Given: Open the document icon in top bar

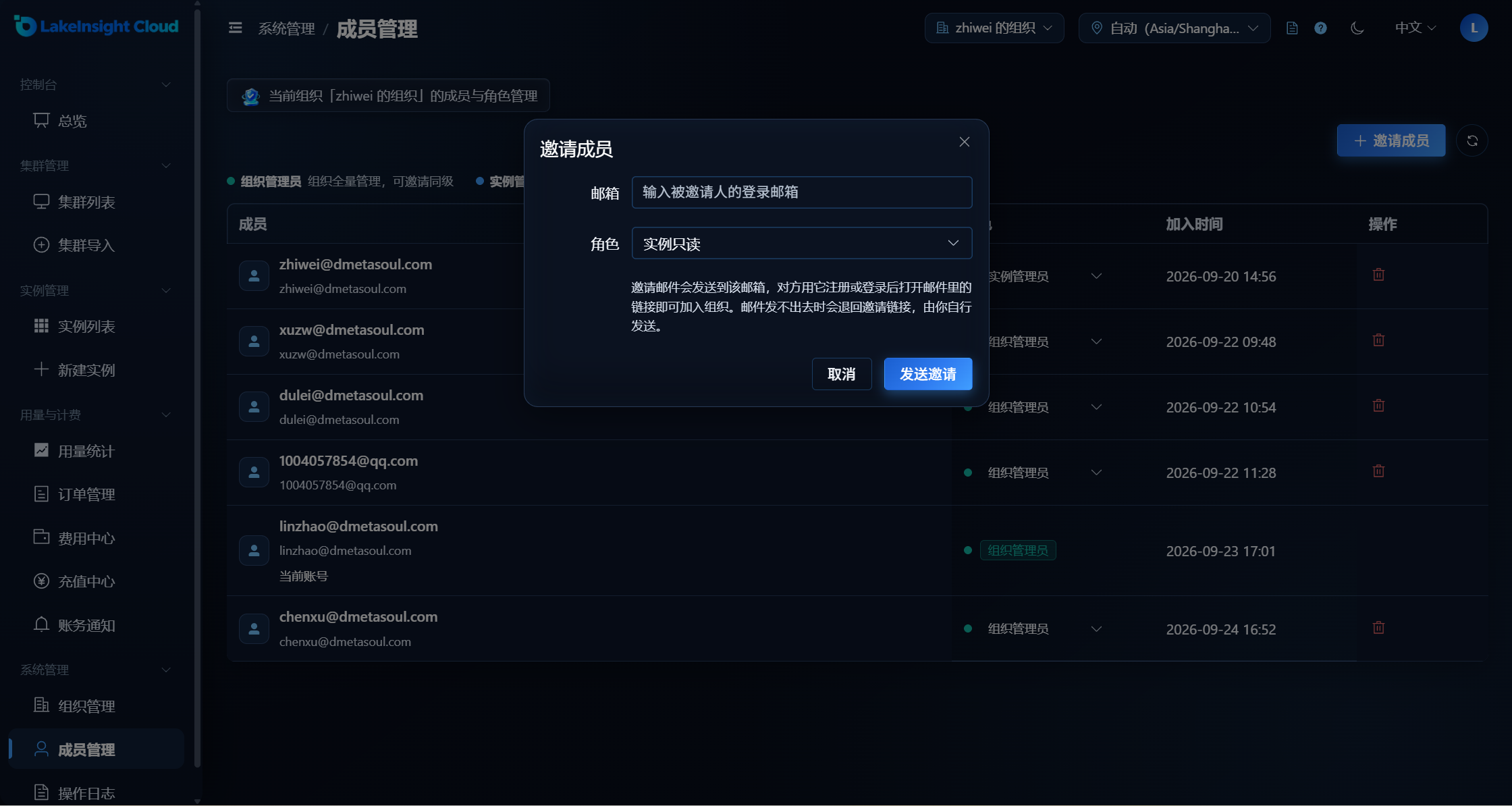Looking at the screenshot, I should click(x=1292, y=28).
